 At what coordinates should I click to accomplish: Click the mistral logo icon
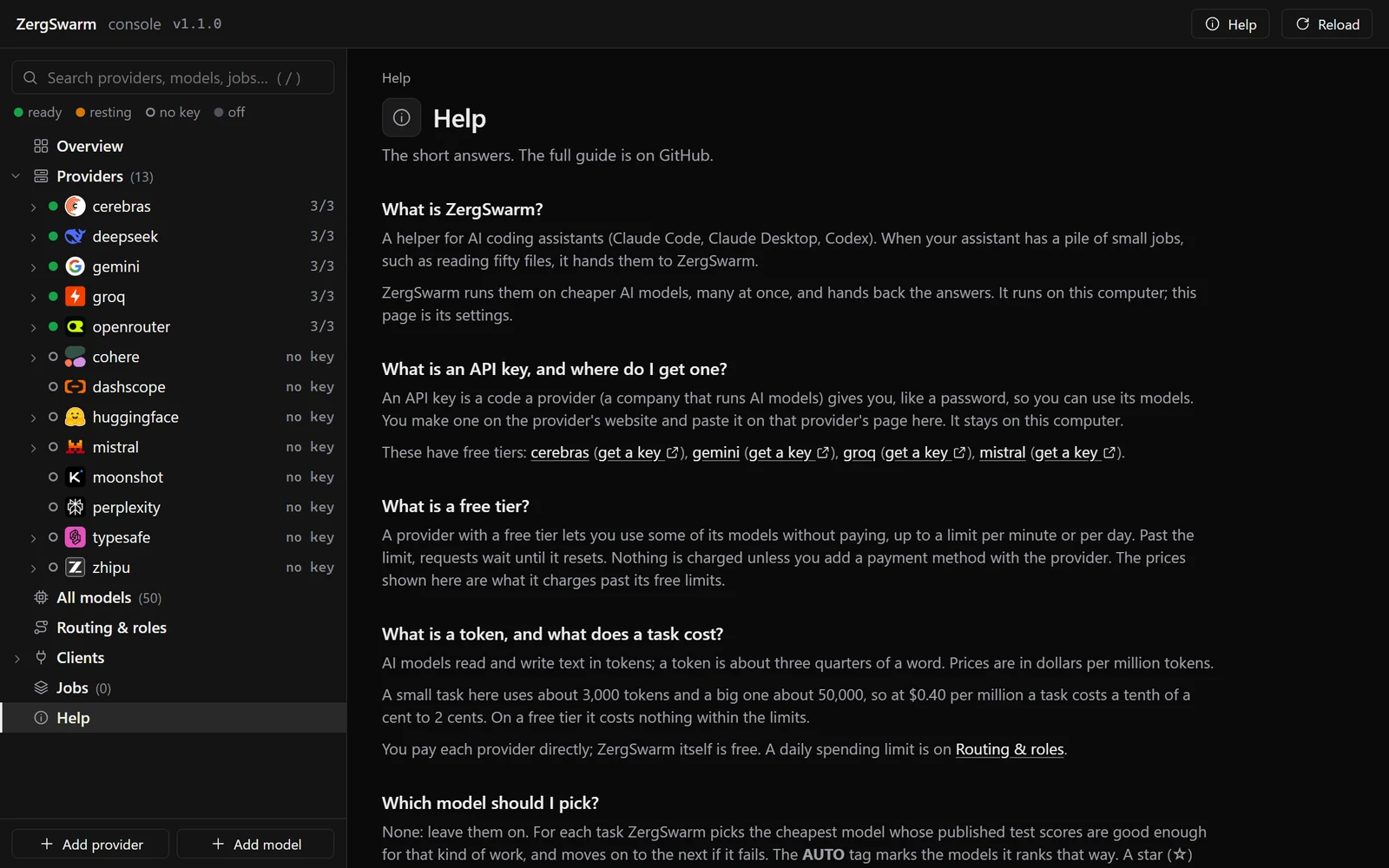pos(76,447)
